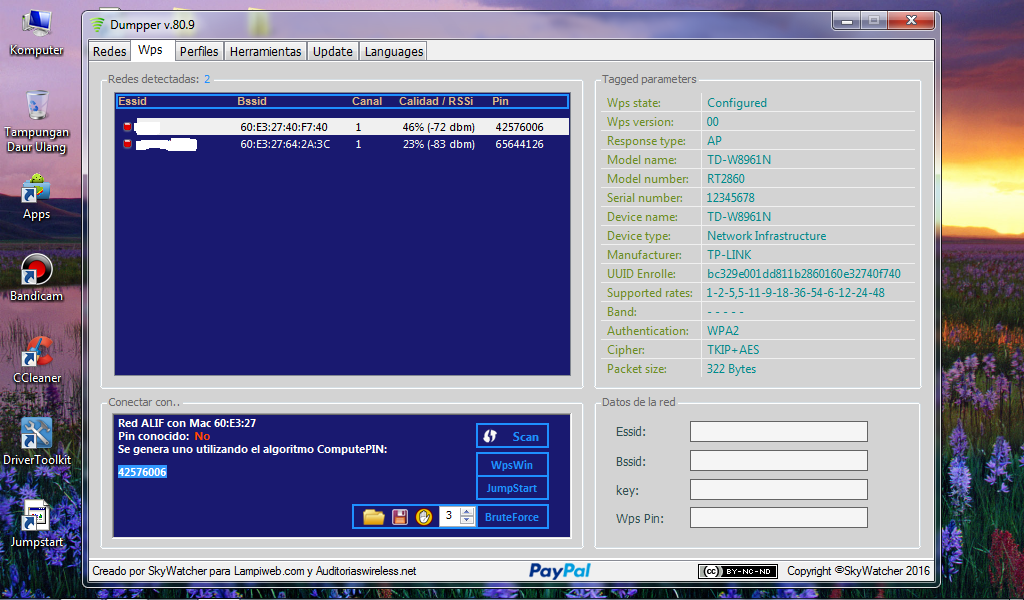Click the UUID Enrolle value bc329e001dd...
The image size is (1024, 600).
(803, 274)
